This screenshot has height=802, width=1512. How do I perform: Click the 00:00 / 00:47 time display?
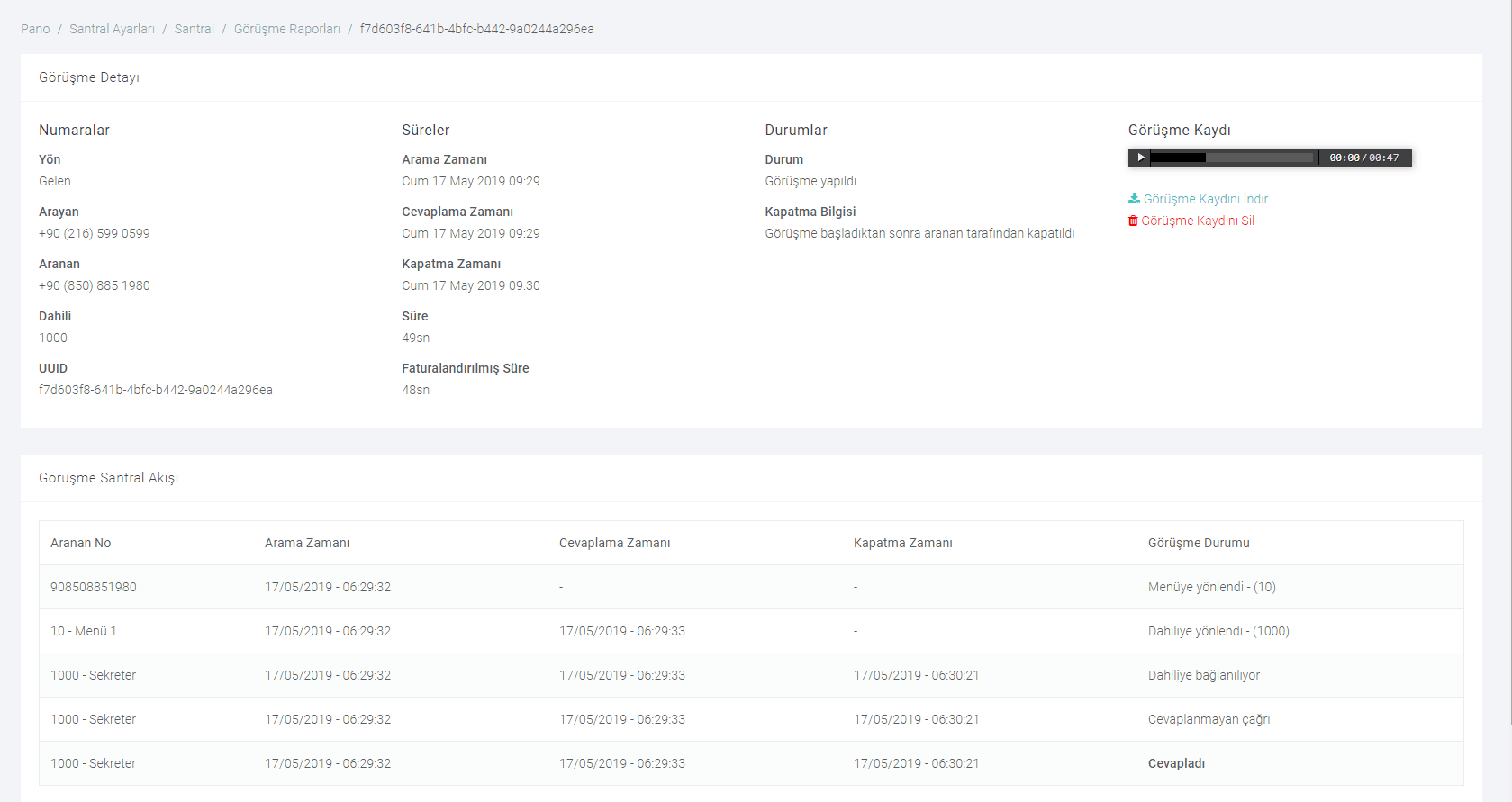click(1363, 158)
